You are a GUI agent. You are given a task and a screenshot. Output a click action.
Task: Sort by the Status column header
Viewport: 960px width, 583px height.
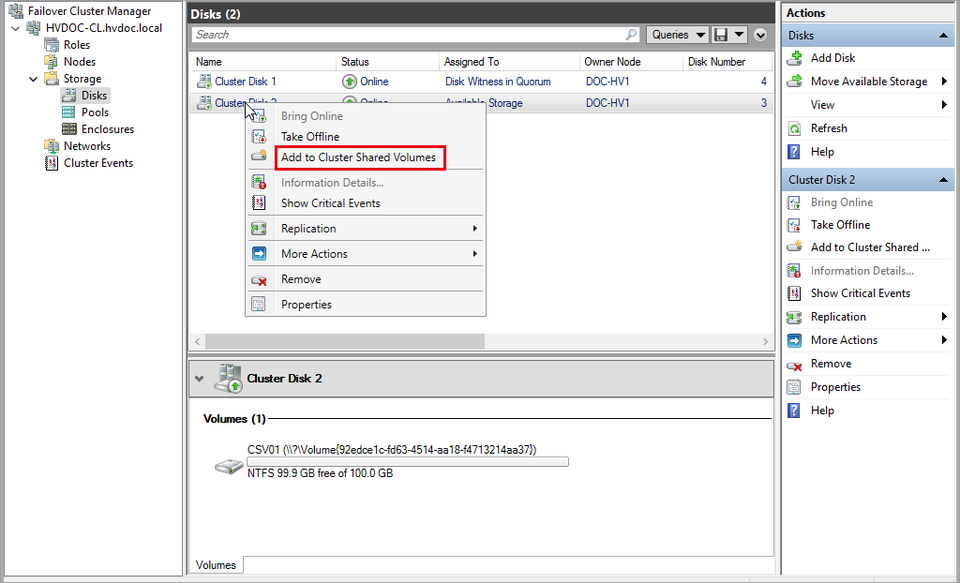388,62
